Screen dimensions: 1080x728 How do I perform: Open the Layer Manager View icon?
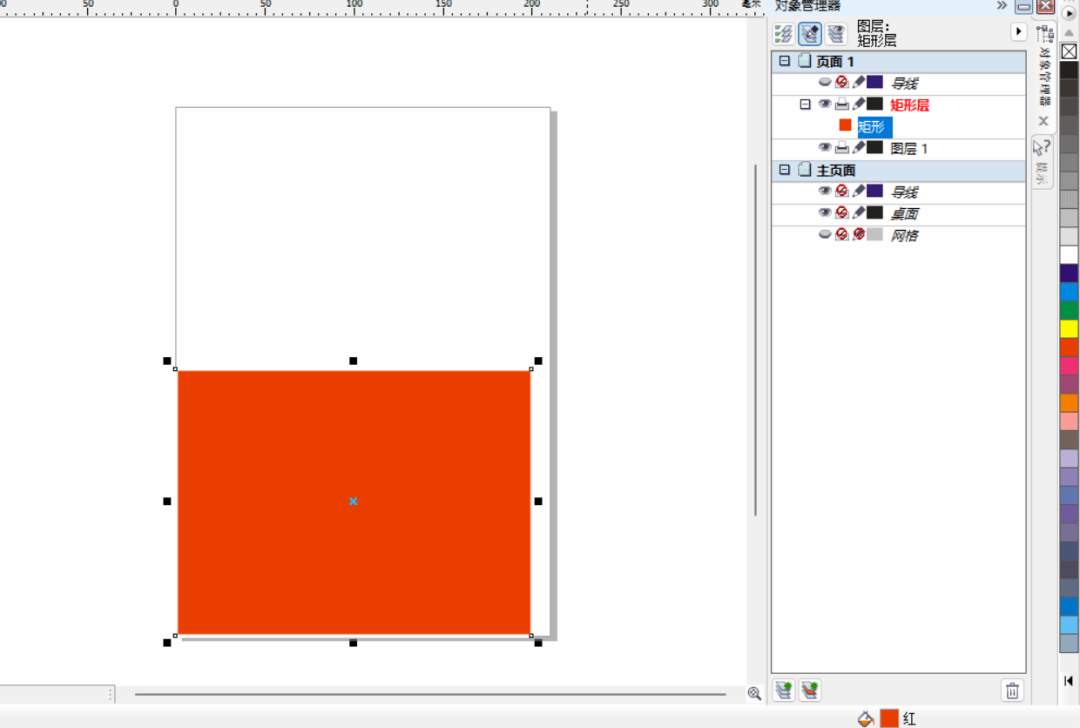pyautogui.click(x=835, y=33)
